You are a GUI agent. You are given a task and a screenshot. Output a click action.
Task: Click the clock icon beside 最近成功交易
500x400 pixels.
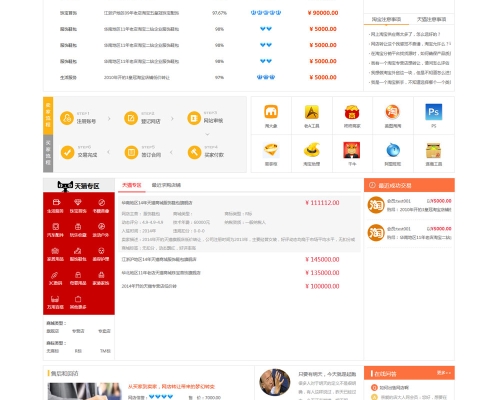coord(372,185)
